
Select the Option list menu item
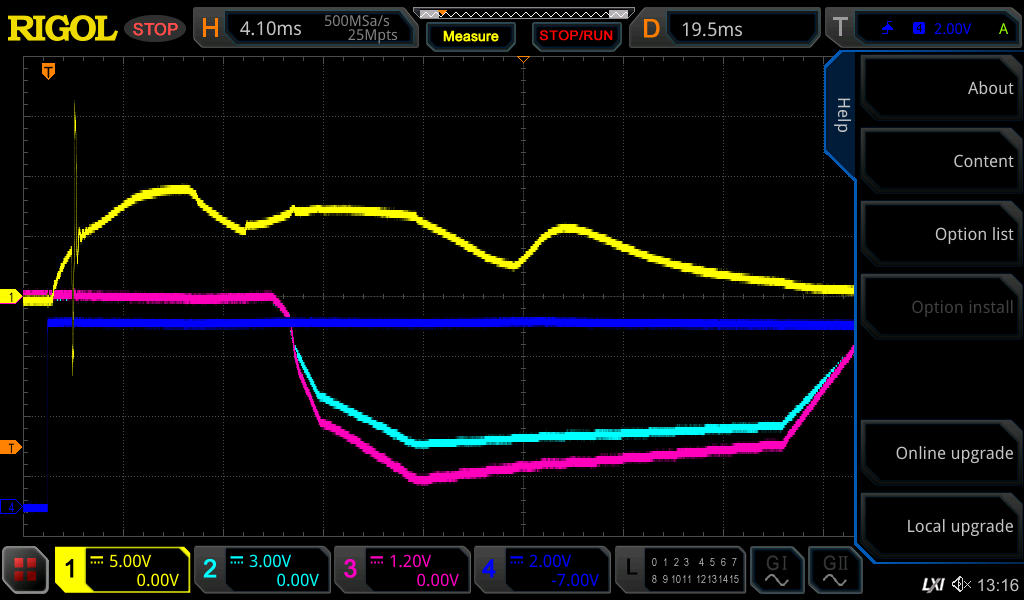(939, 234)
